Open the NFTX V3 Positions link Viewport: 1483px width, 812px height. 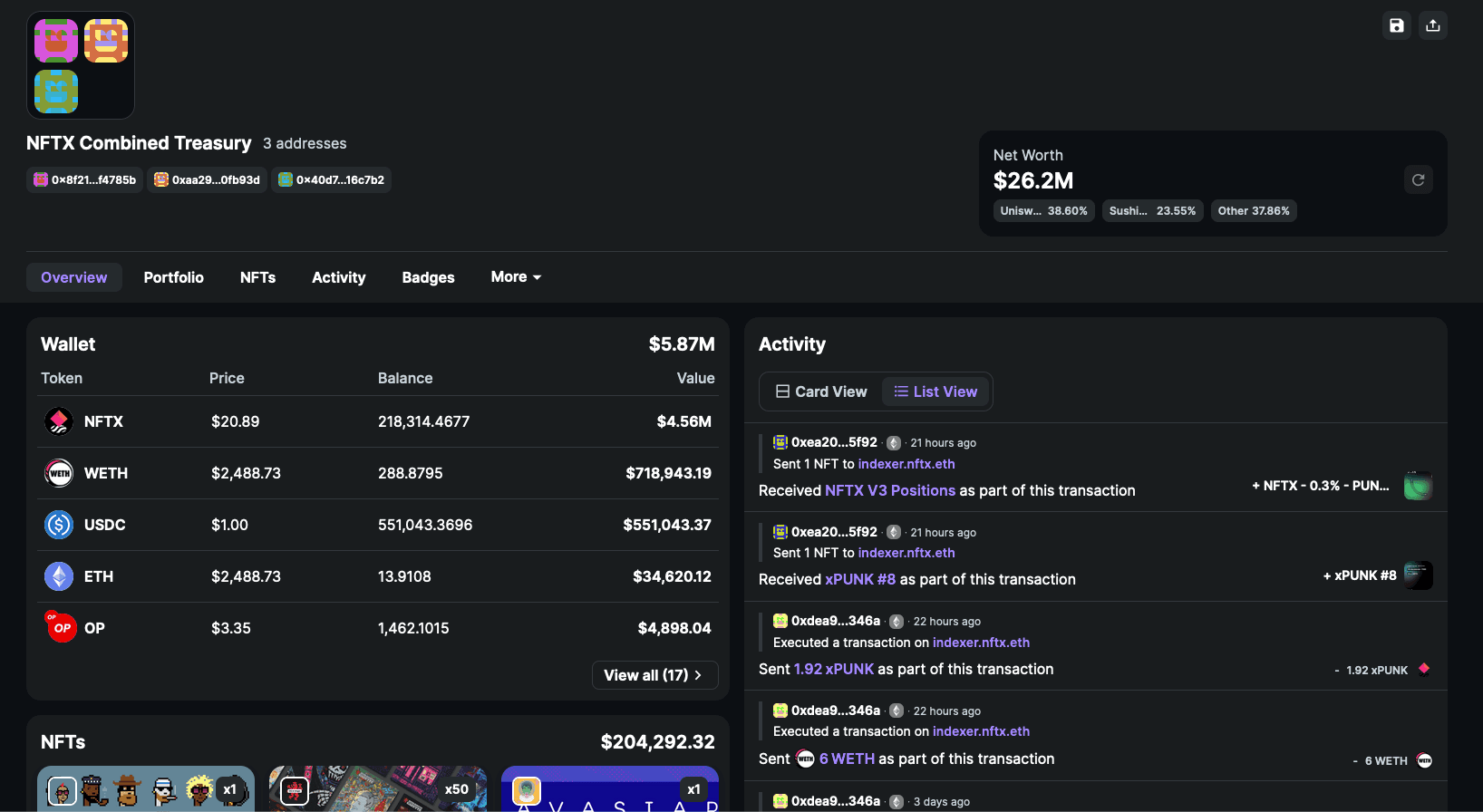[889, 490]
